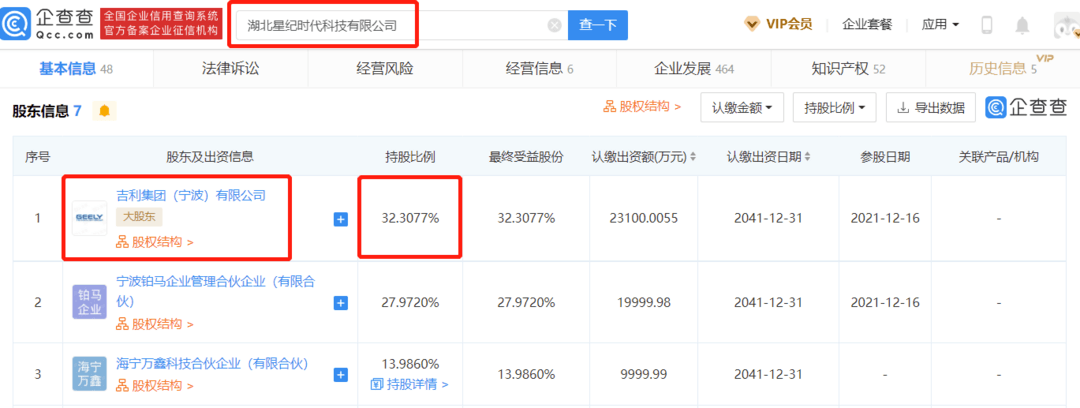
Task: Click the 查一下 search button
Action: click(598, 26)
